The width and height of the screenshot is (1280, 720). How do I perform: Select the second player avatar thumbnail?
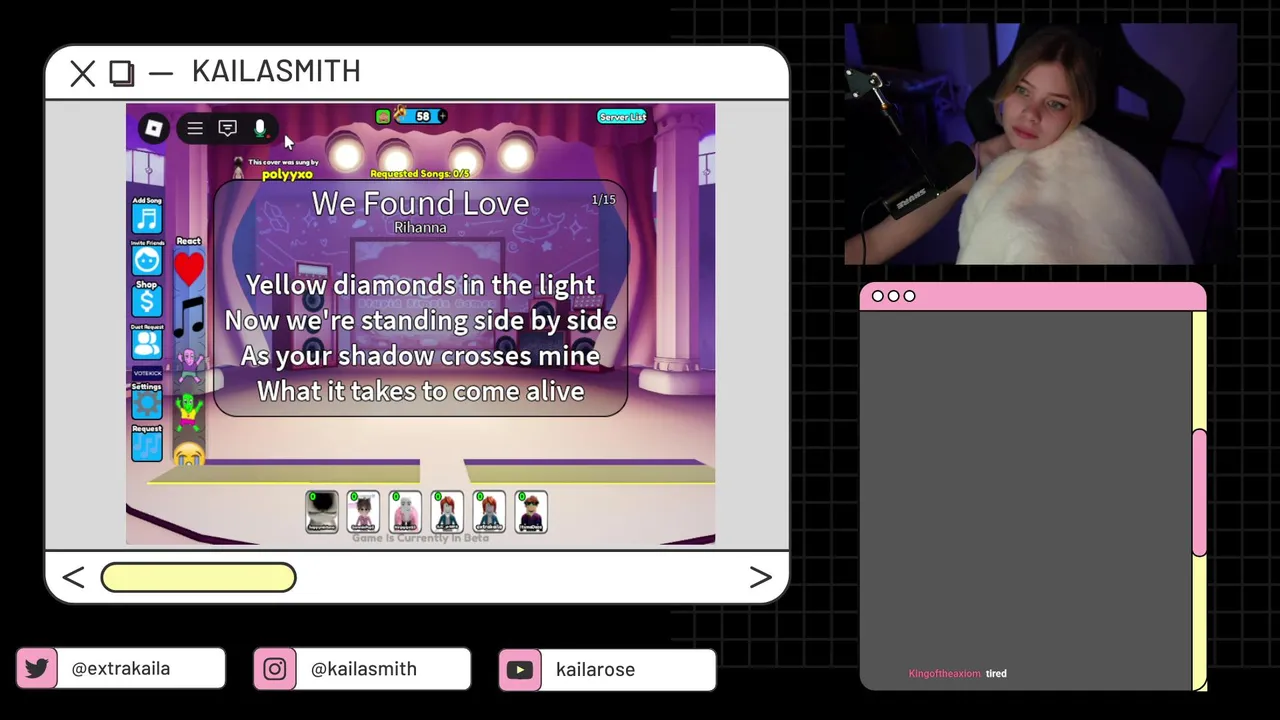tap(364, 512)
